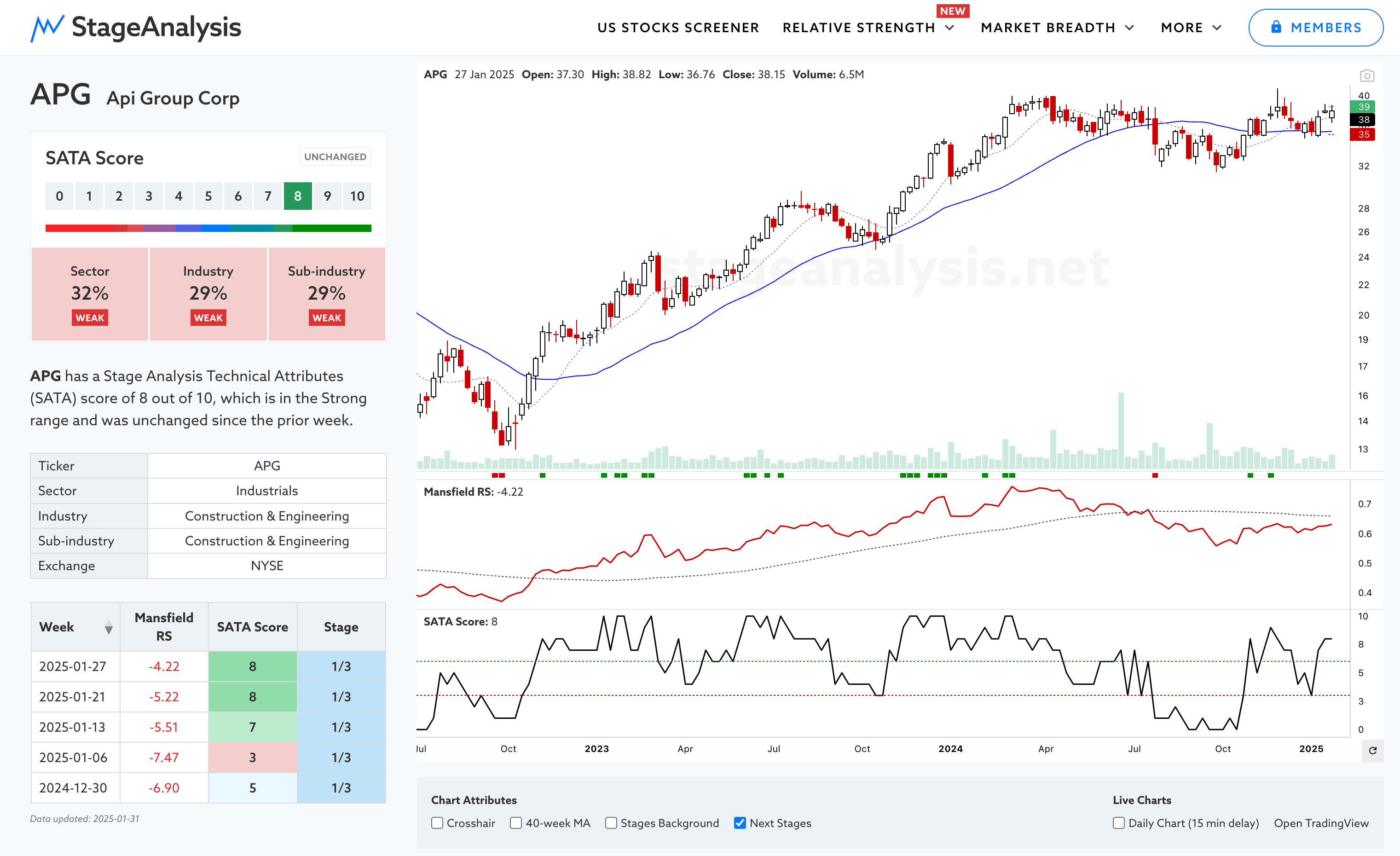This screenshot has width=1400, height=856.
Task: Click SATA score box number 5
Action: pos(208,196)
